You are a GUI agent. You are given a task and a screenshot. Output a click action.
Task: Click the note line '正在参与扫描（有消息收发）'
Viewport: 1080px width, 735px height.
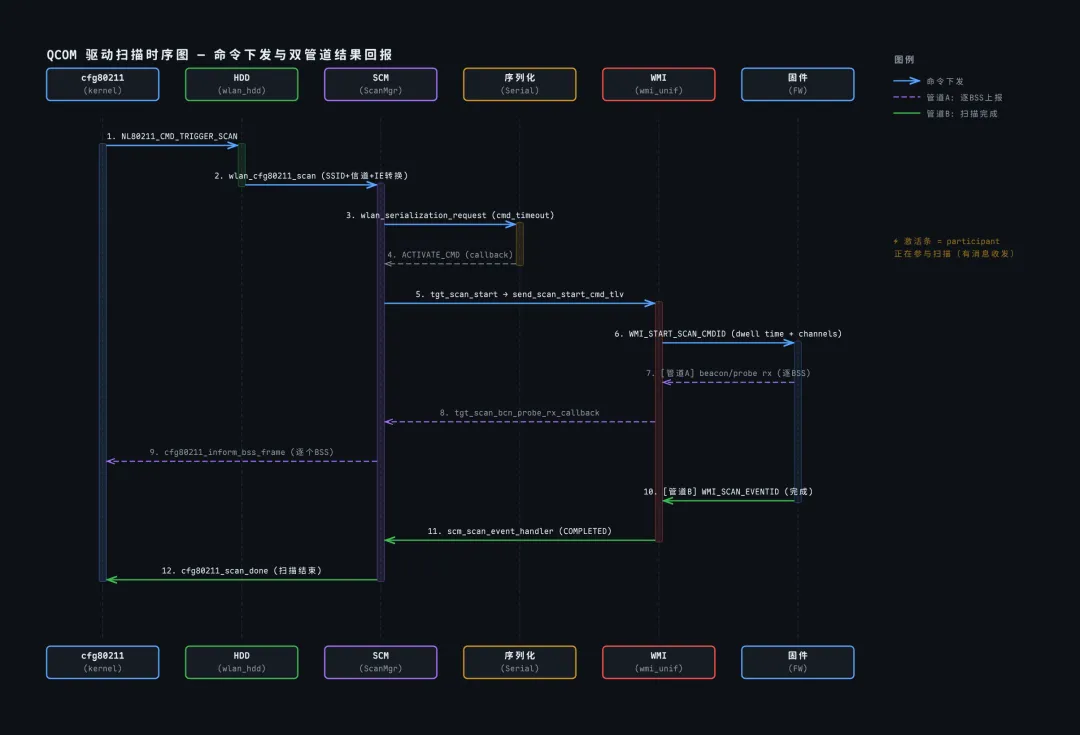pyautogui.click(x=954, y=253)
